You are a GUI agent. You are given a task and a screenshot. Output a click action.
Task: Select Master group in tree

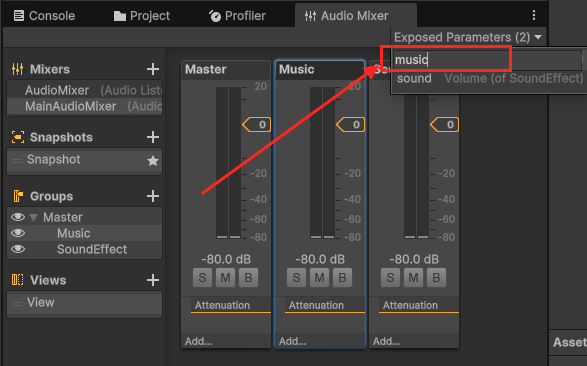(63, 217)
